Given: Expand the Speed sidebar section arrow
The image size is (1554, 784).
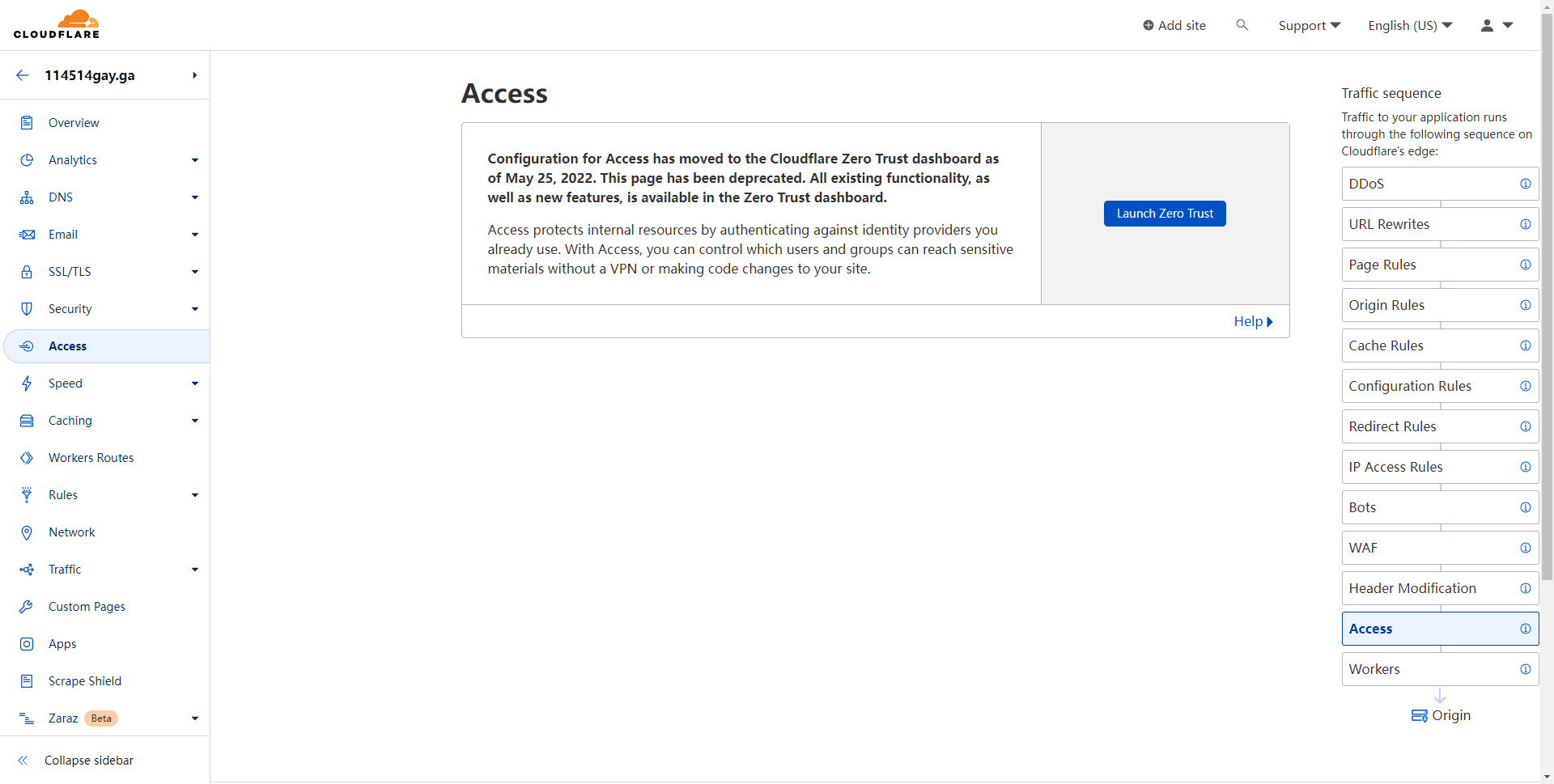Looking at the screenshot, I should [x=195, y=384].
